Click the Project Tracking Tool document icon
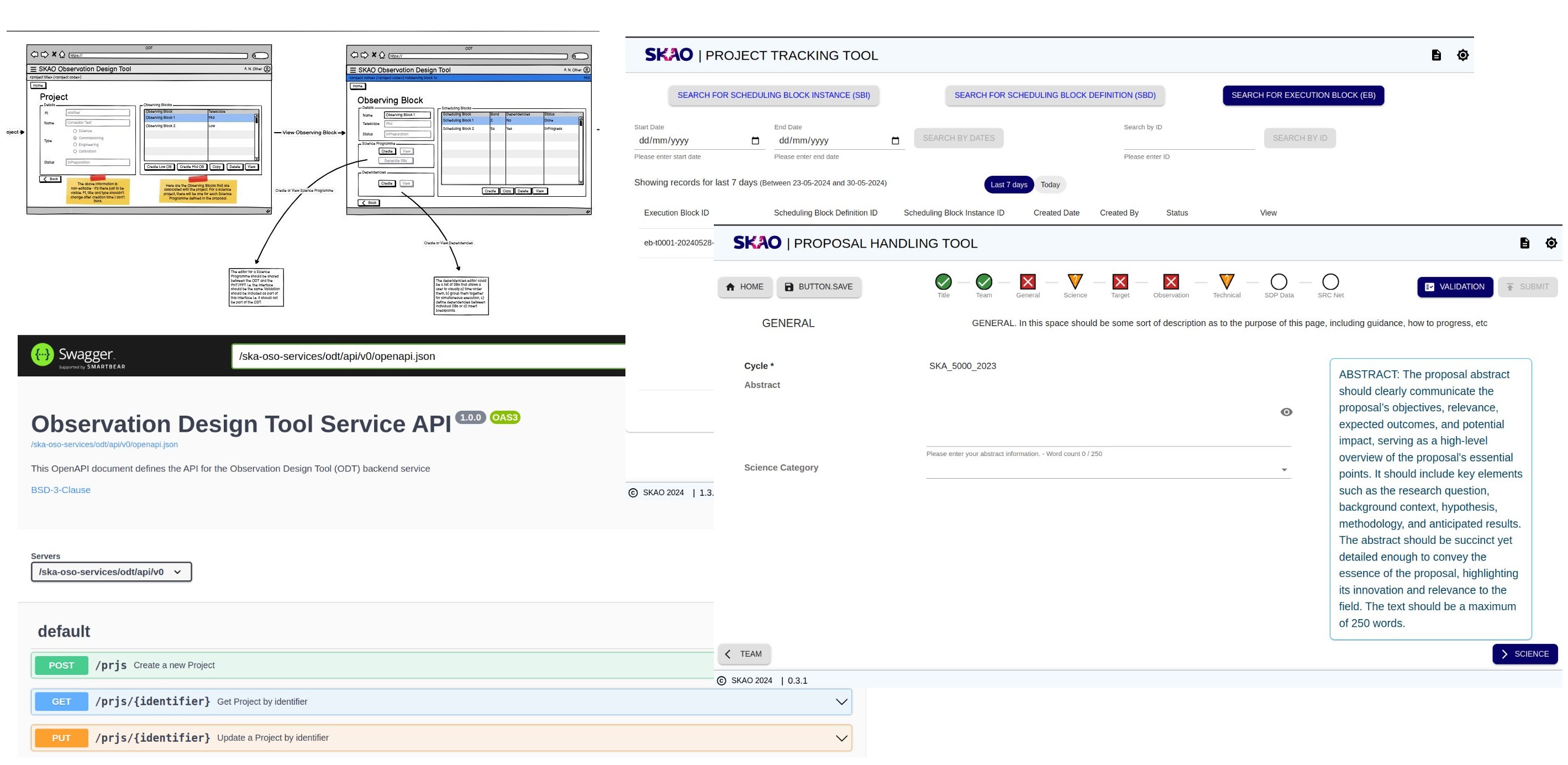This screenshot has width=1568, height=765. tap(1436, 55)
